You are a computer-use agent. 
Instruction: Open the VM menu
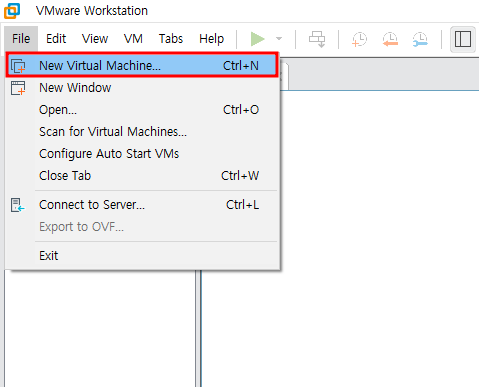click(x=133, y=39)
